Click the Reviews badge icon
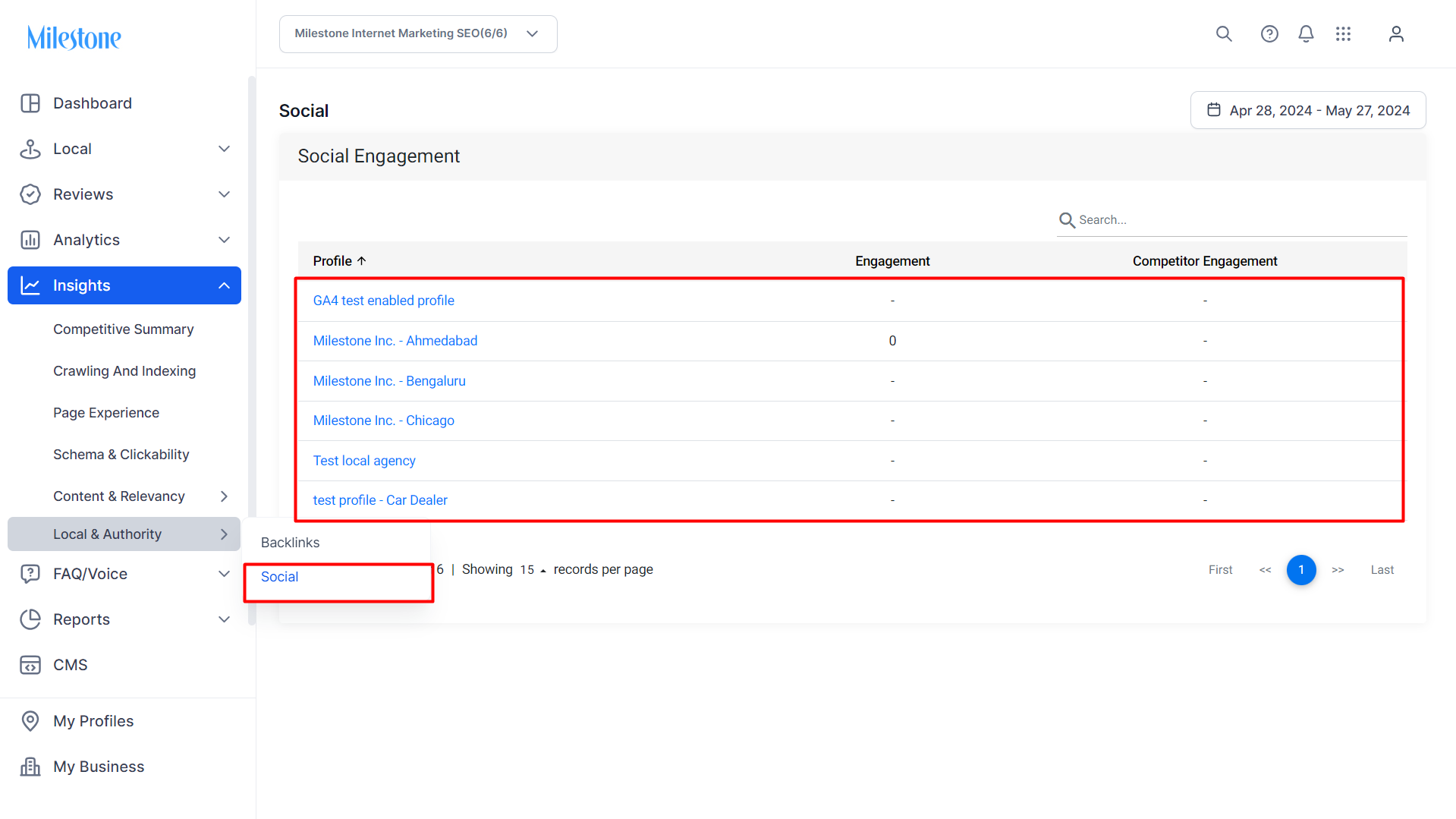1456x819 pixels. tap(30, 194)
